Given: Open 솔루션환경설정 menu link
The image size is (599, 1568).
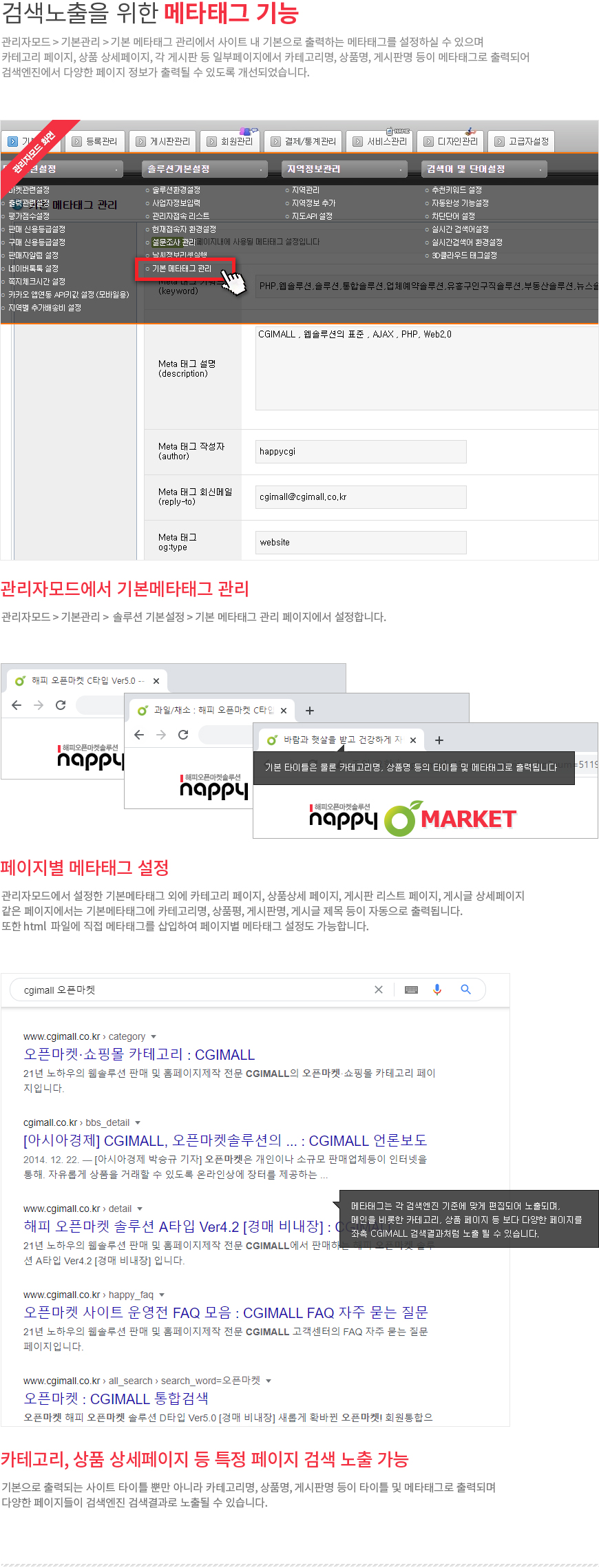Looking at the screenshot, I should coord(176,190).
